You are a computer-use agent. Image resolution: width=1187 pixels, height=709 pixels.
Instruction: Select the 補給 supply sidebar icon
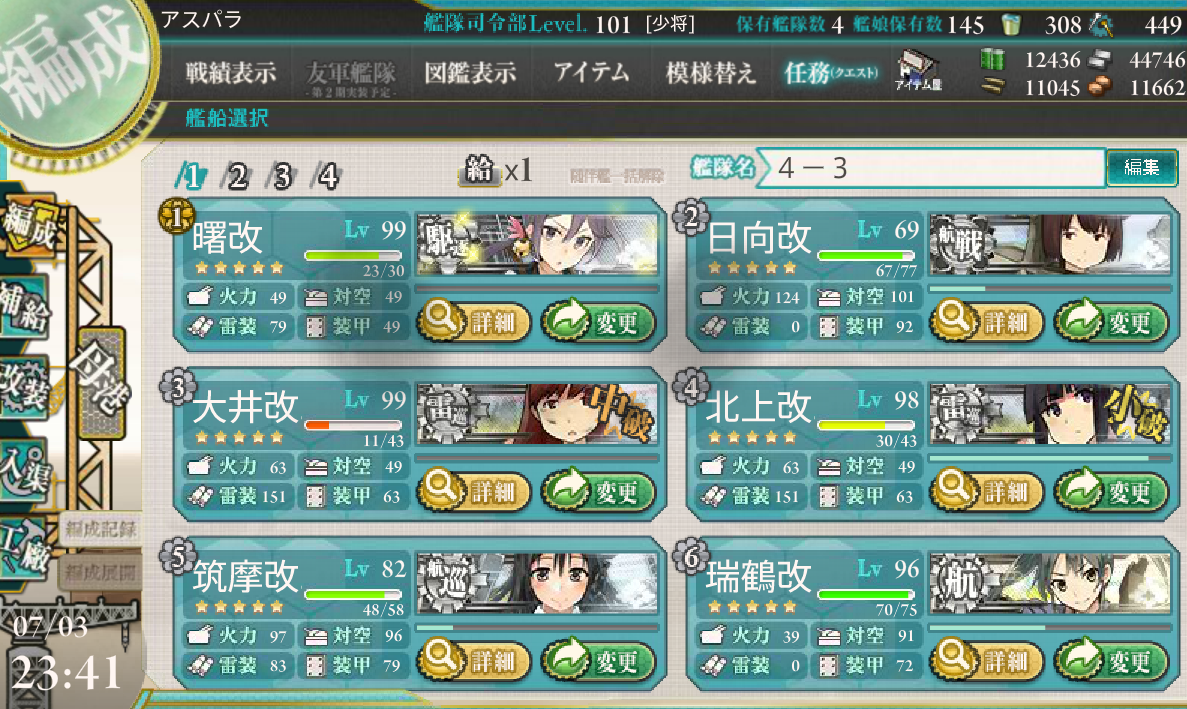(24, 306)
